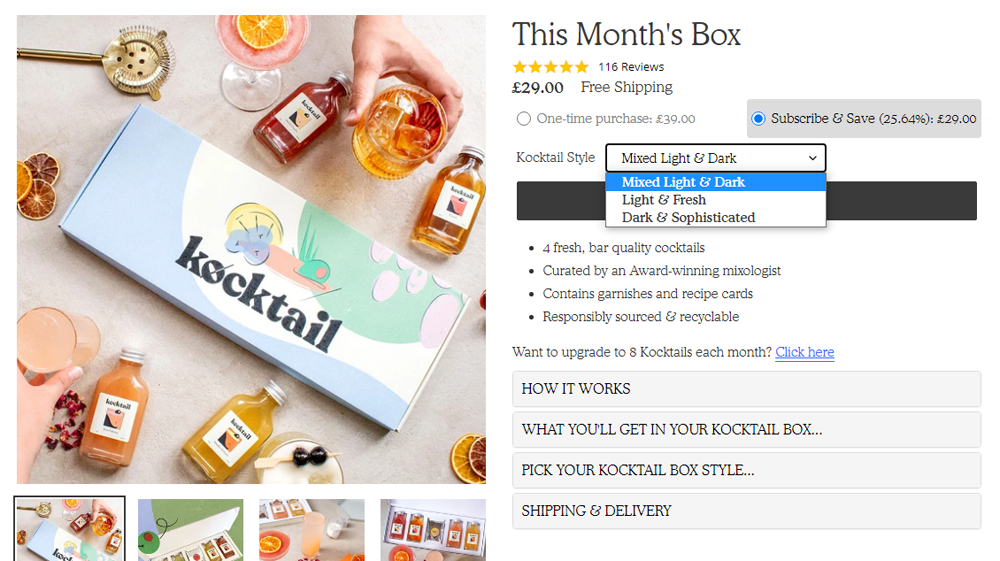Open the Kocktail Style dropdown
Viewport: 1000px width, 561px height.
[x=716, y=157]
